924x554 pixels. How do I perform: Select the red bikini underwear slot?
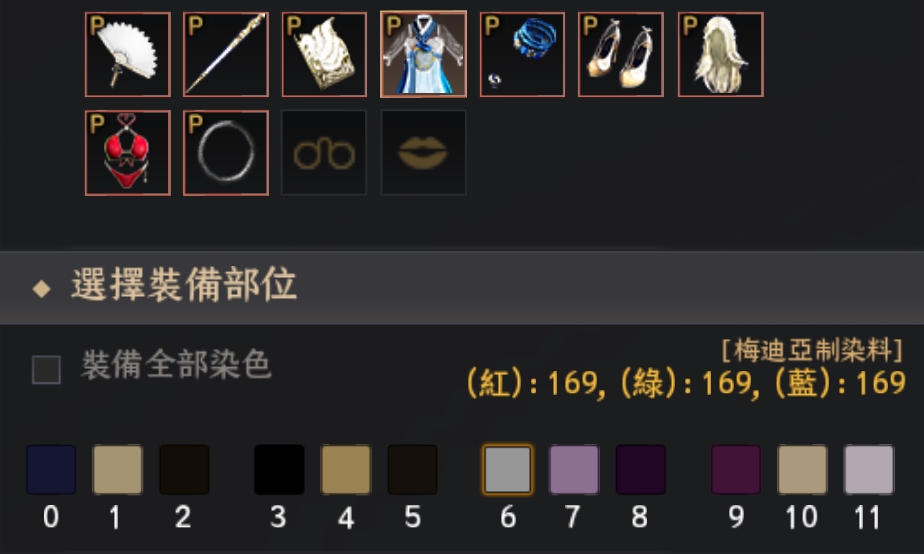(128, 153)
